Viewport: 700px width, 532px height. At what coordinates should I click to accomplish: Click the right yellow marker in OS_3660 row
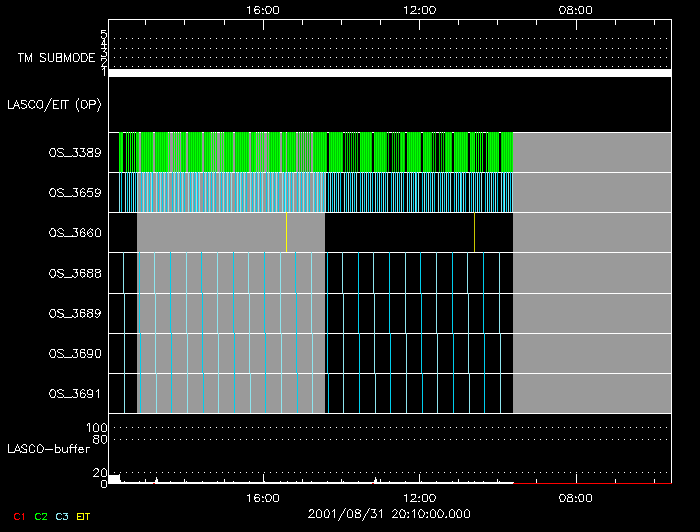(x=474, y=232)
